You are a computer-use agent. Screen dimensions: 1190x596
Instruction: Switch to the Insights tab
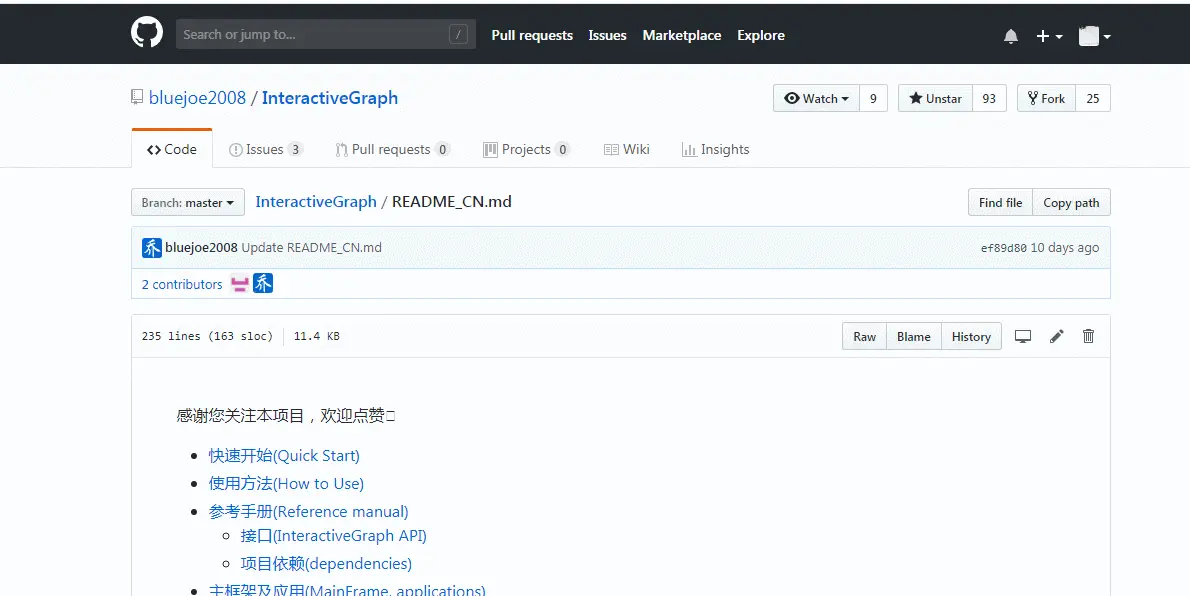[x=715, y=149]
